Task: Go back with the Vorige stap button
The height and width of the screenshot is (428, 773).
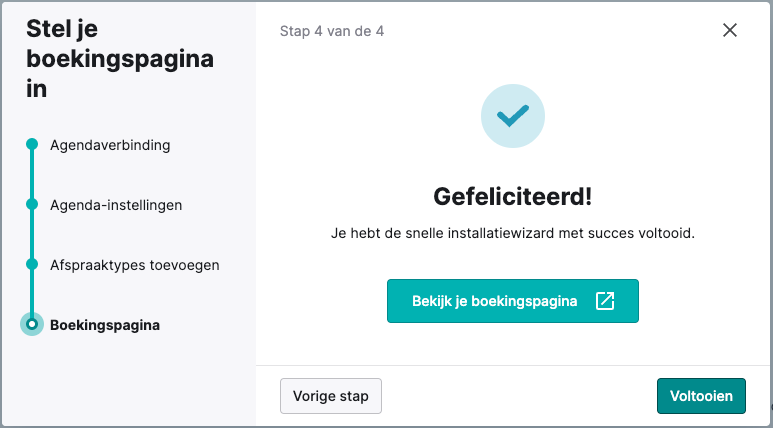Action: (x=331, y=396)
